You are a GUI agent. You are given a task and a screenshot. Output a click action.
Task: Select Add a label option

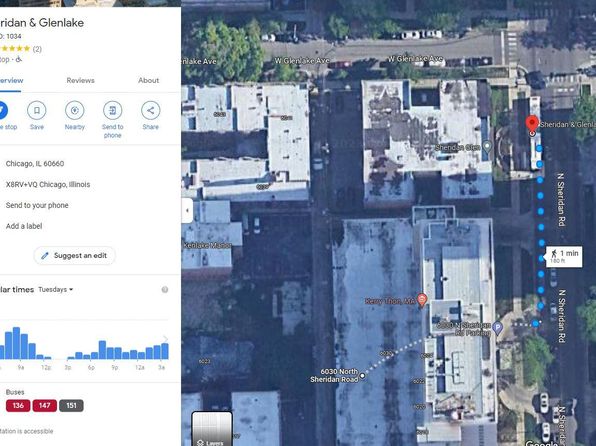(24, 226)
